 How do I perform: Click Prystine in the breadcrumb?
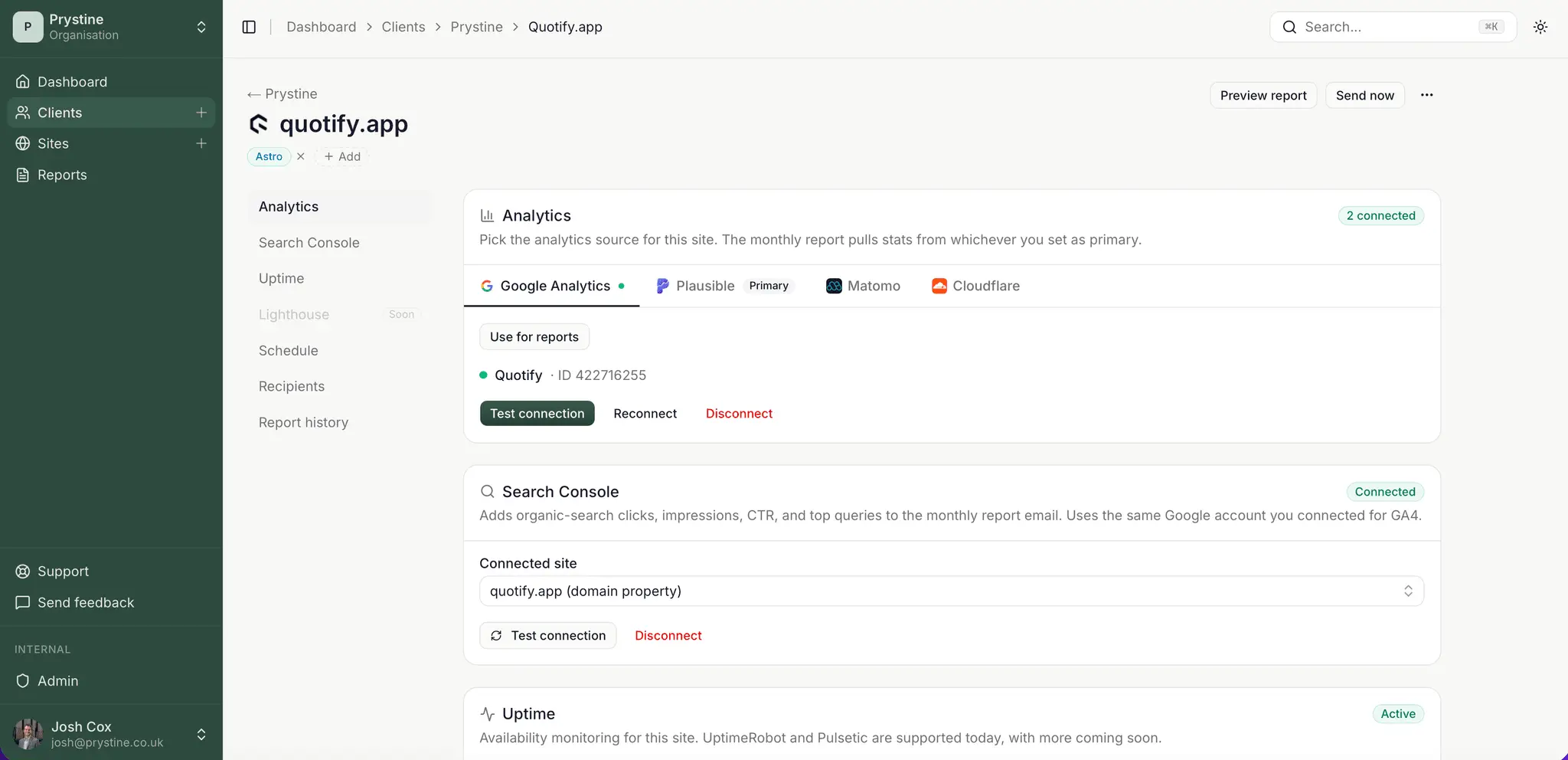[x=476, y=27]
